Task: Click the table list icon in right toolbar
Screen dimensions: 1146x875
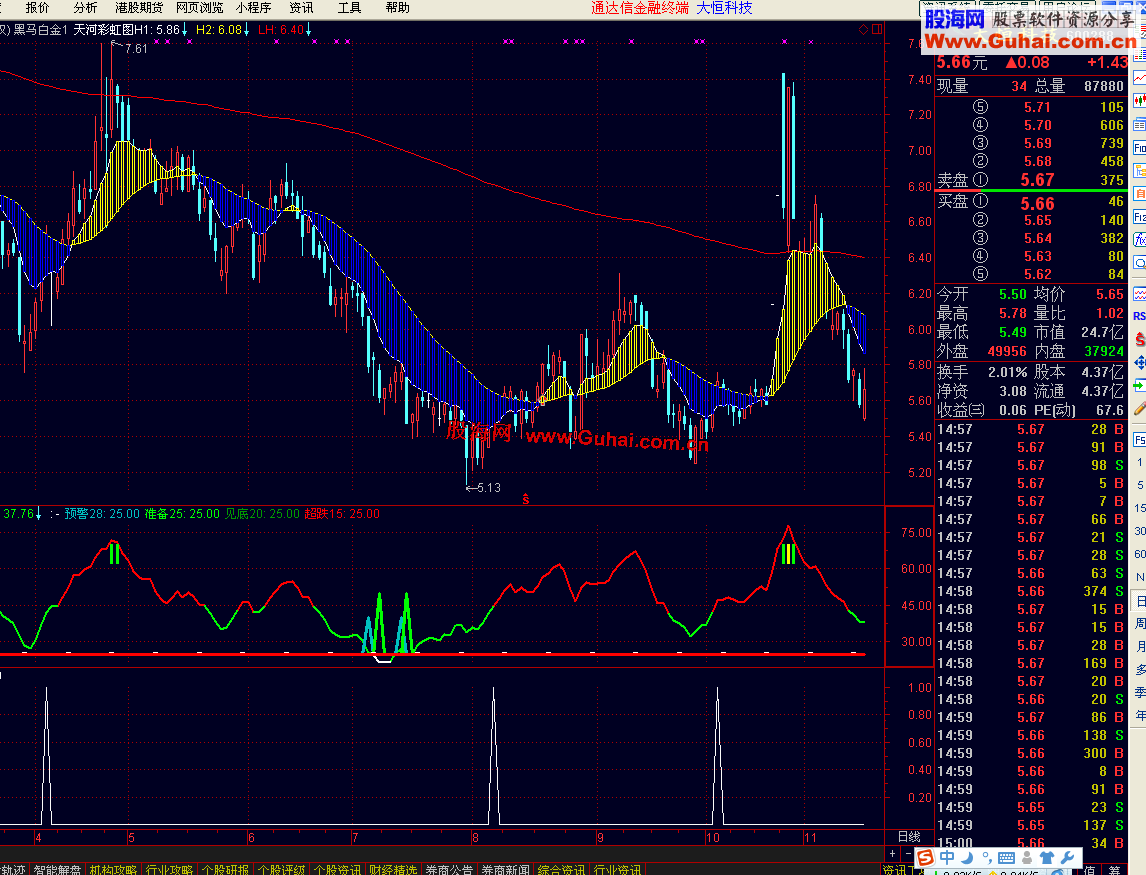Action: 1139,124
